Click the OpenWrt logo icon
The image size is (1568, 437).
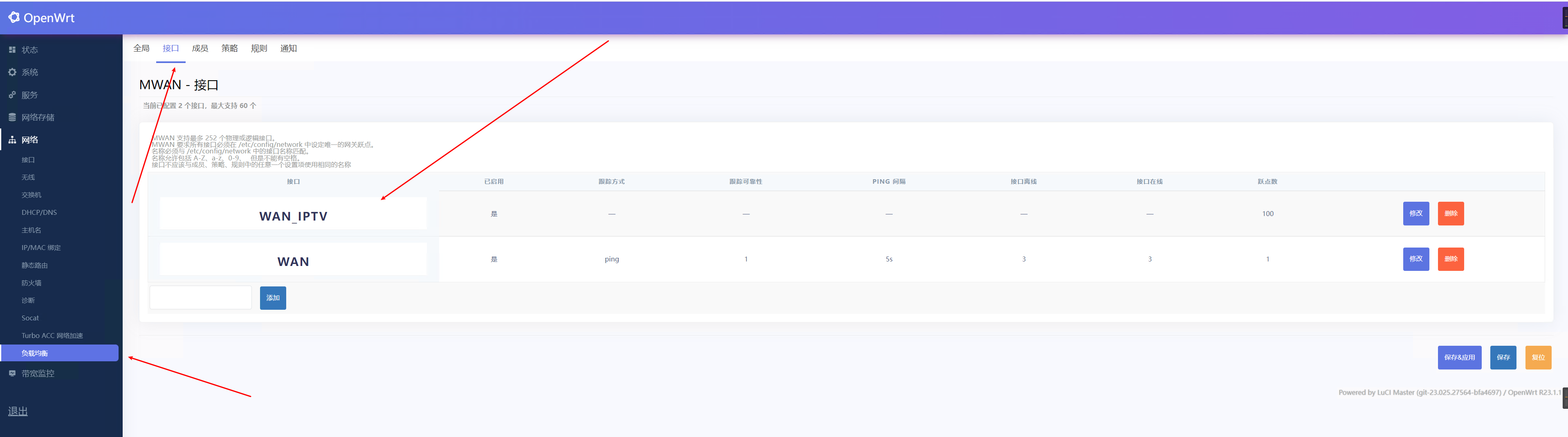point(13,18)
